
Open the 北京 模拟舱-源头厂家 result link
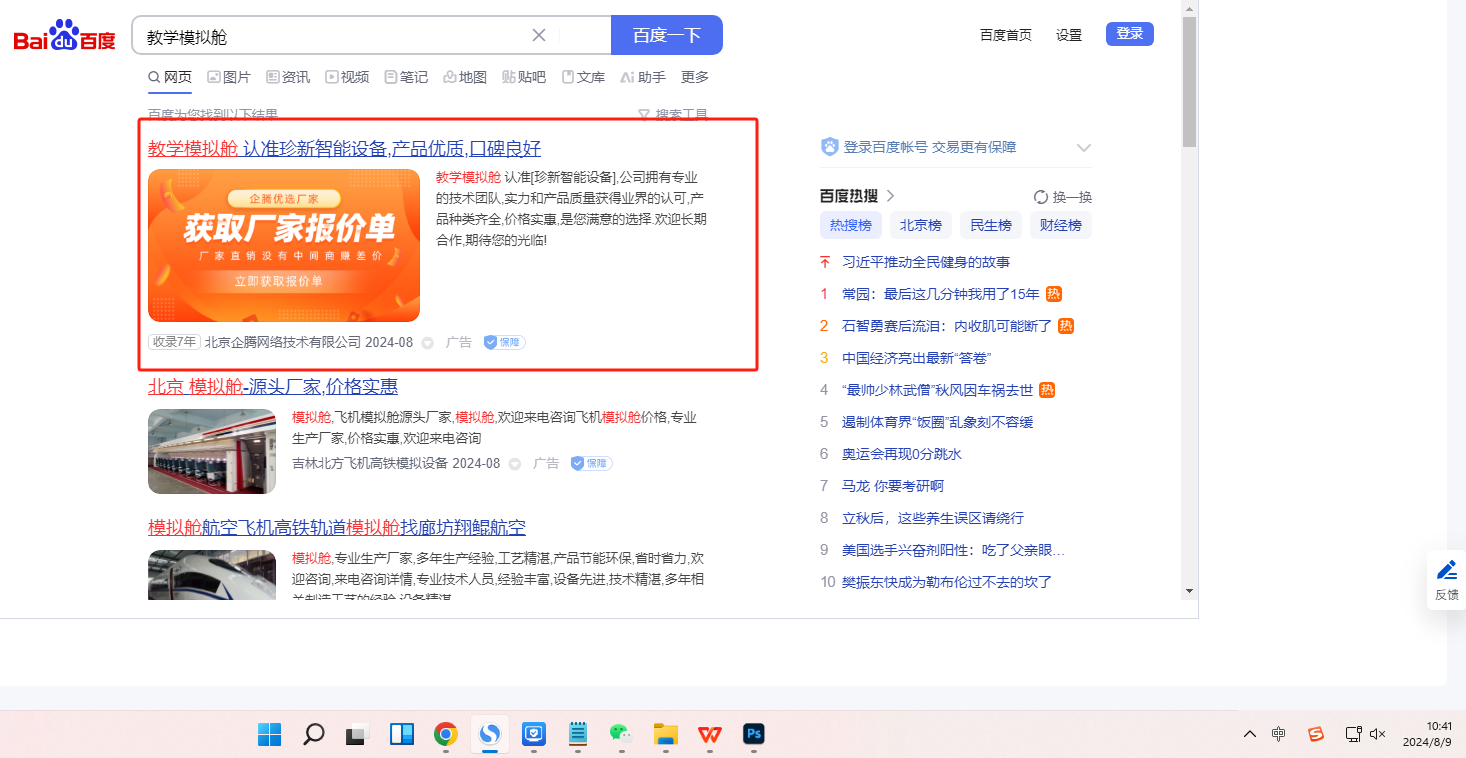click(273, 387)
